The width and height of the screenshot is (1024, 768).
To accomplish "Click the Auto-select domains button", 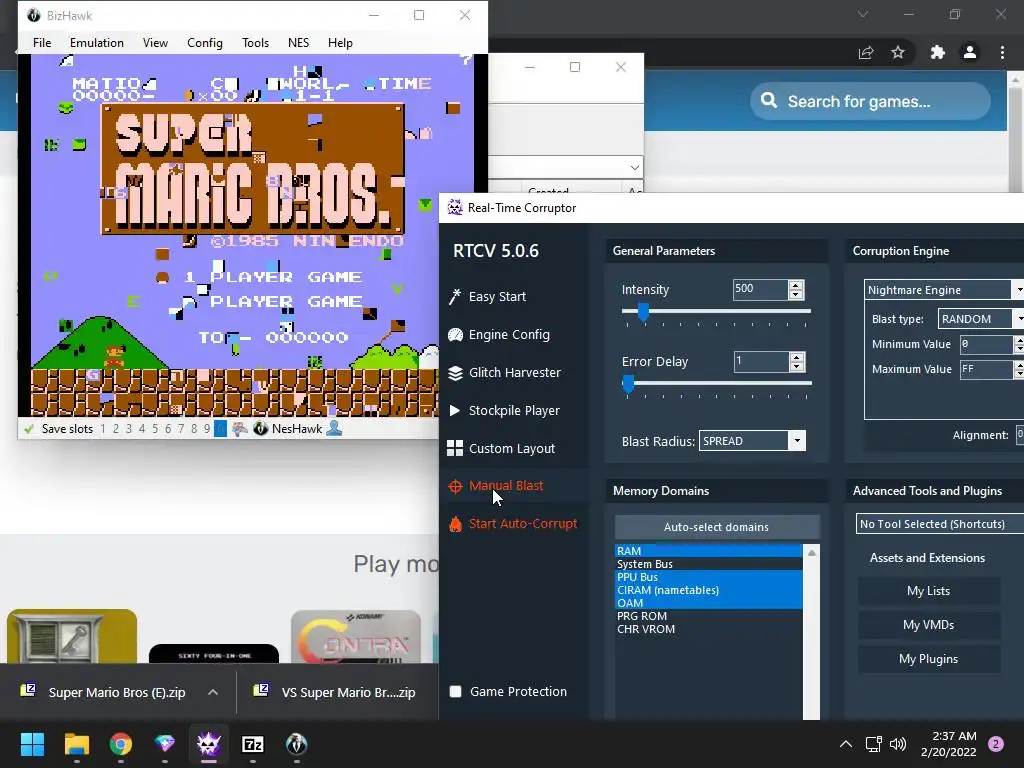I will 716,526.
